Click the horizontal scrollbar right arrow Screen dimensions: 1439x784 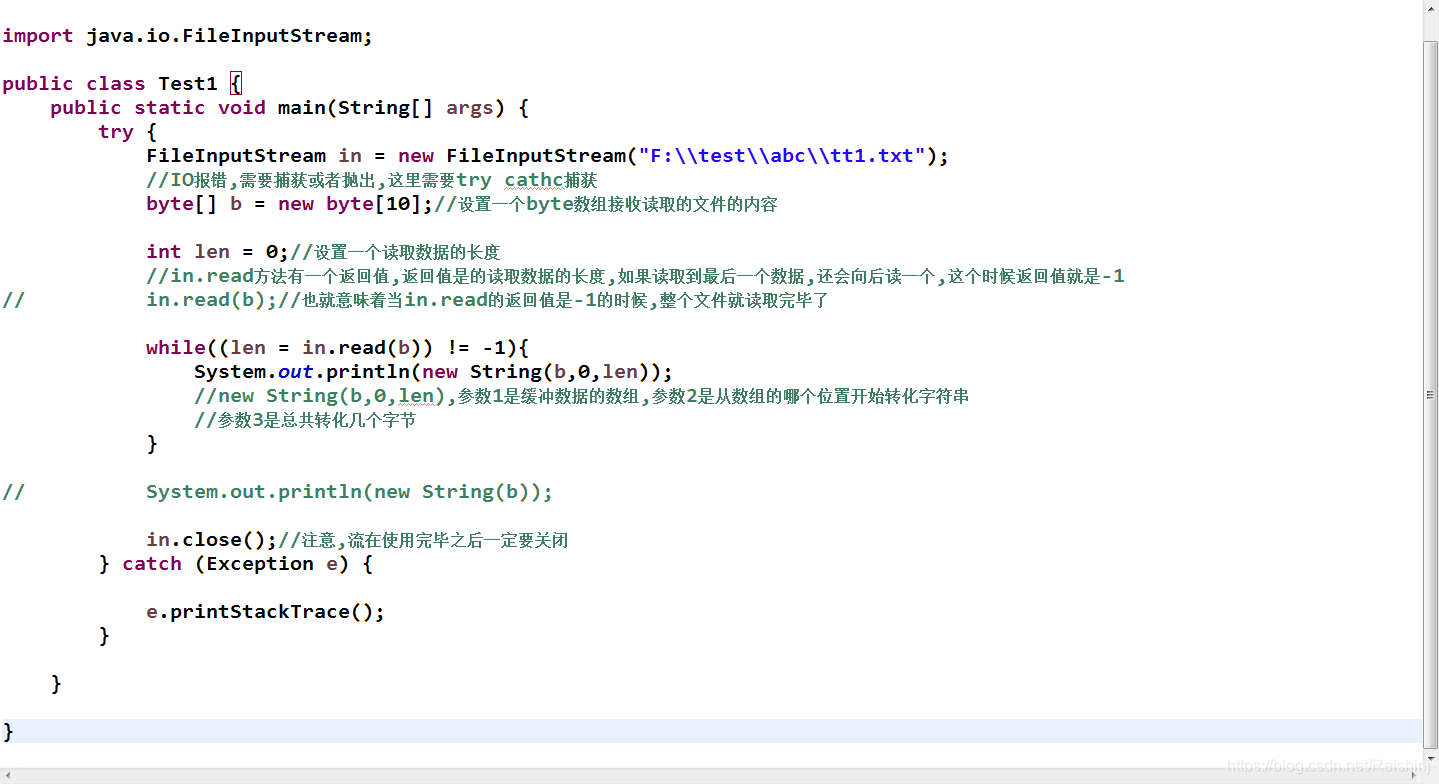pos(1413,775)
